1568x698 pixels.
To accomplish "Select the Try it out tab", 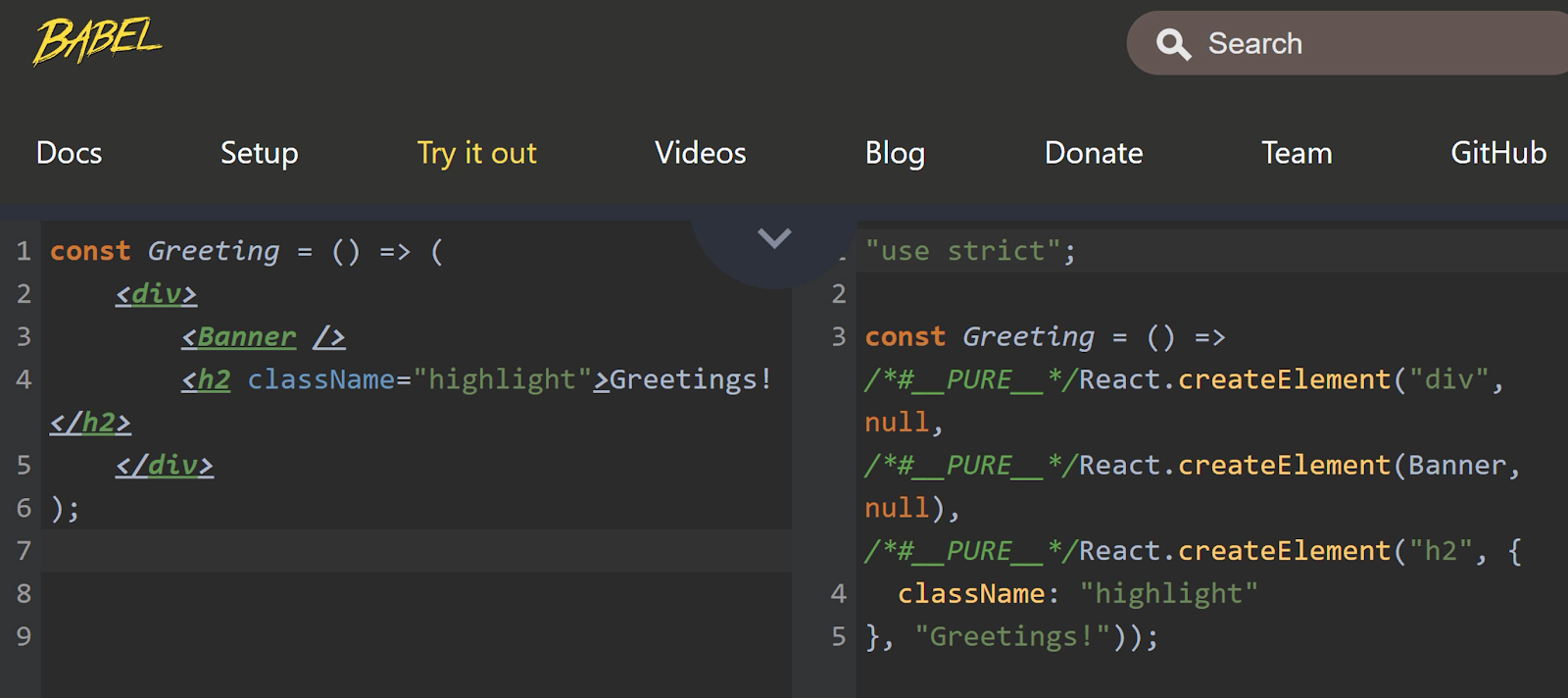I will point(476,153).
